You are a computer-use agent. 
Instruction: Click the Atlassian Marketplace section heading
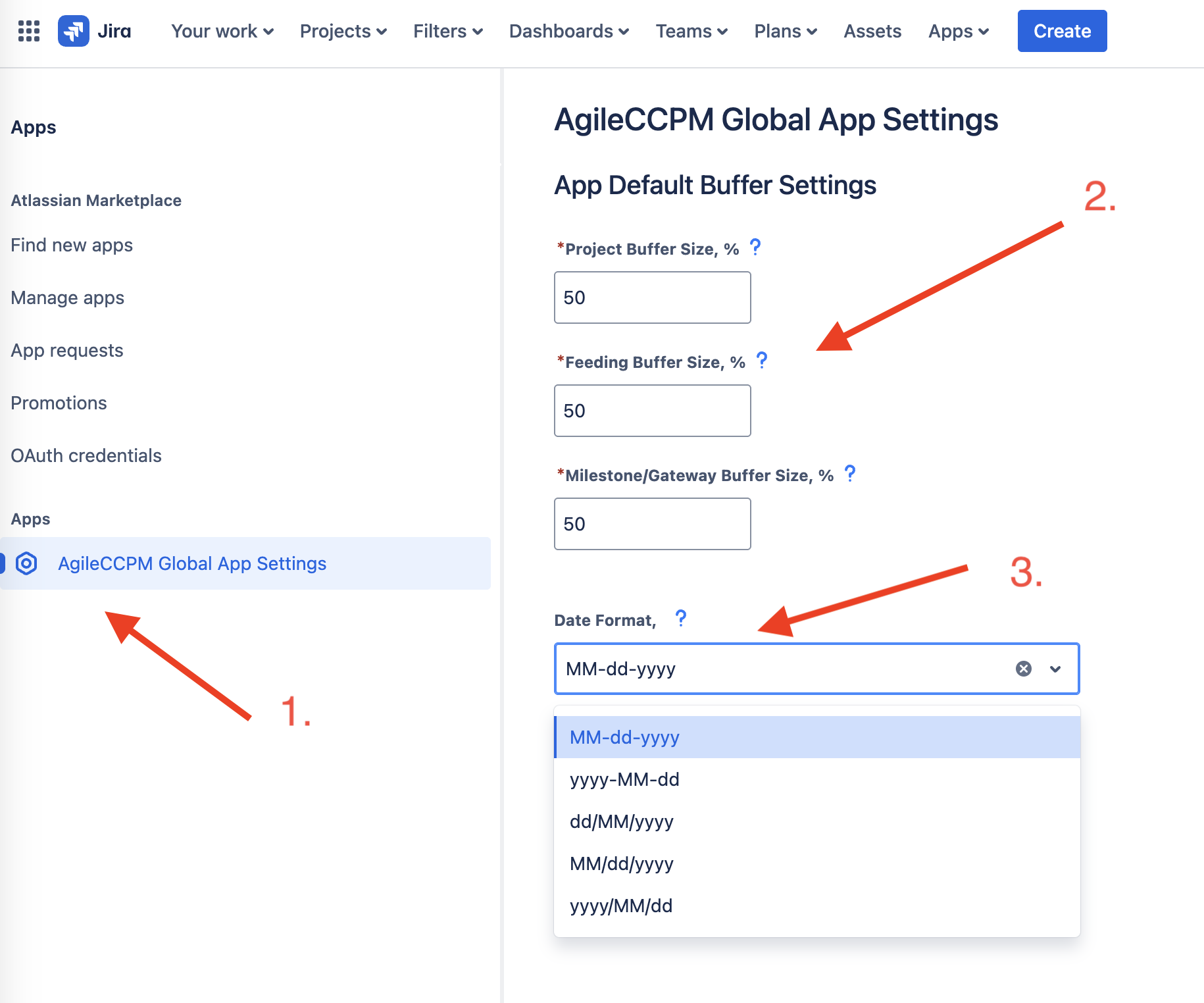pyautogui.click(x=96, y=200)
